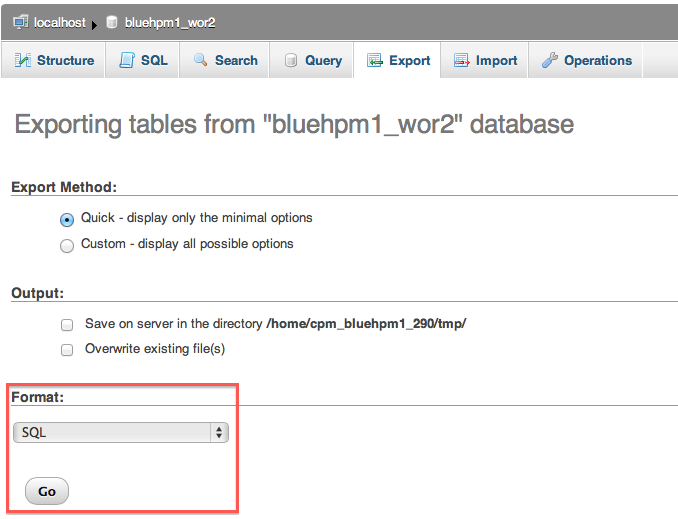Click the Query tab icon
Screen dimensions: 678x519
[x=291, y=61]
